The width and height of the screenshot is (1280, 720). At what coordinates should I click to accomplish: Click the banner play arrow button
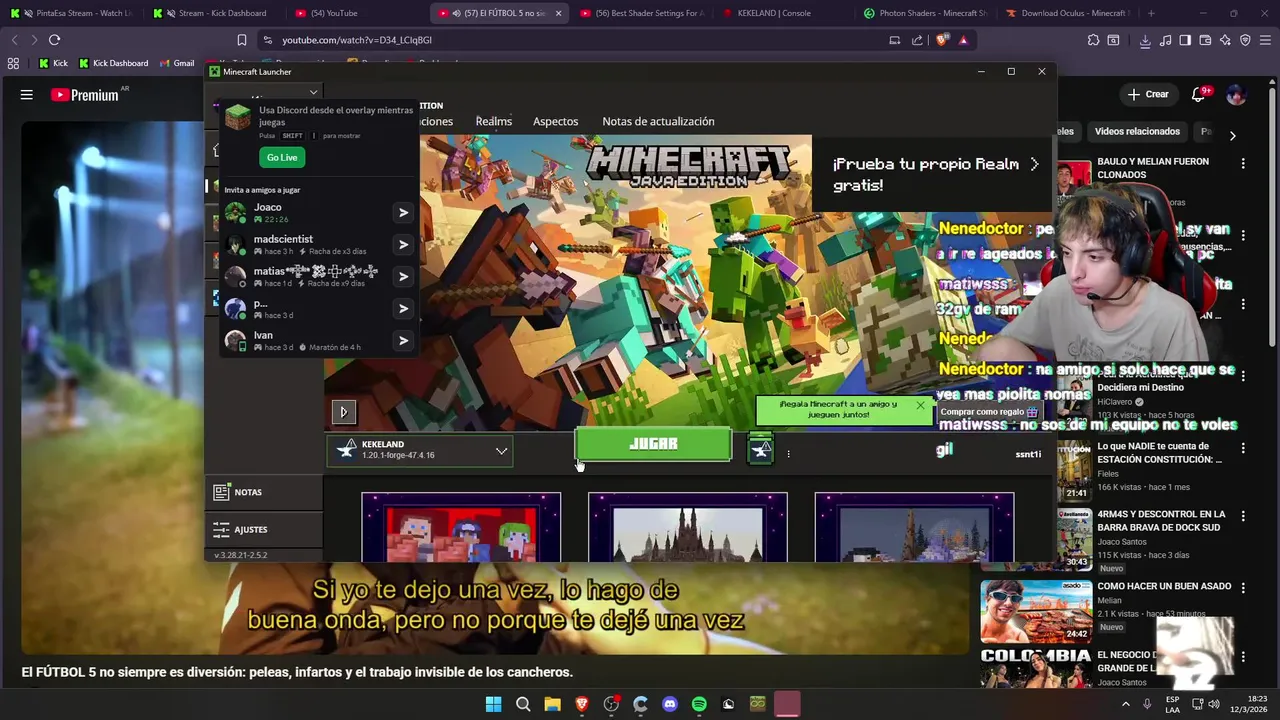(x=343, y=411)
